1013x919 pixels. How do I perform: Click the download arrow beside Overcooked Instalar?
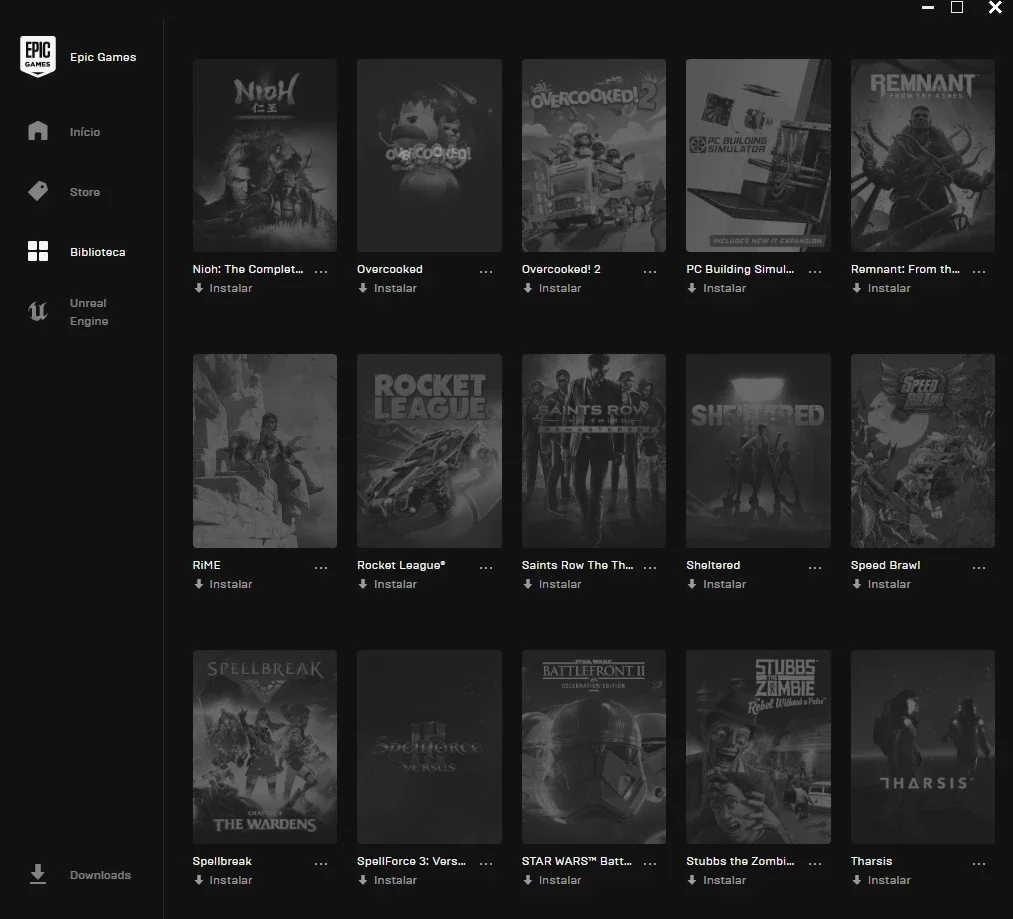pyautogui.click(x=363, y=288)
